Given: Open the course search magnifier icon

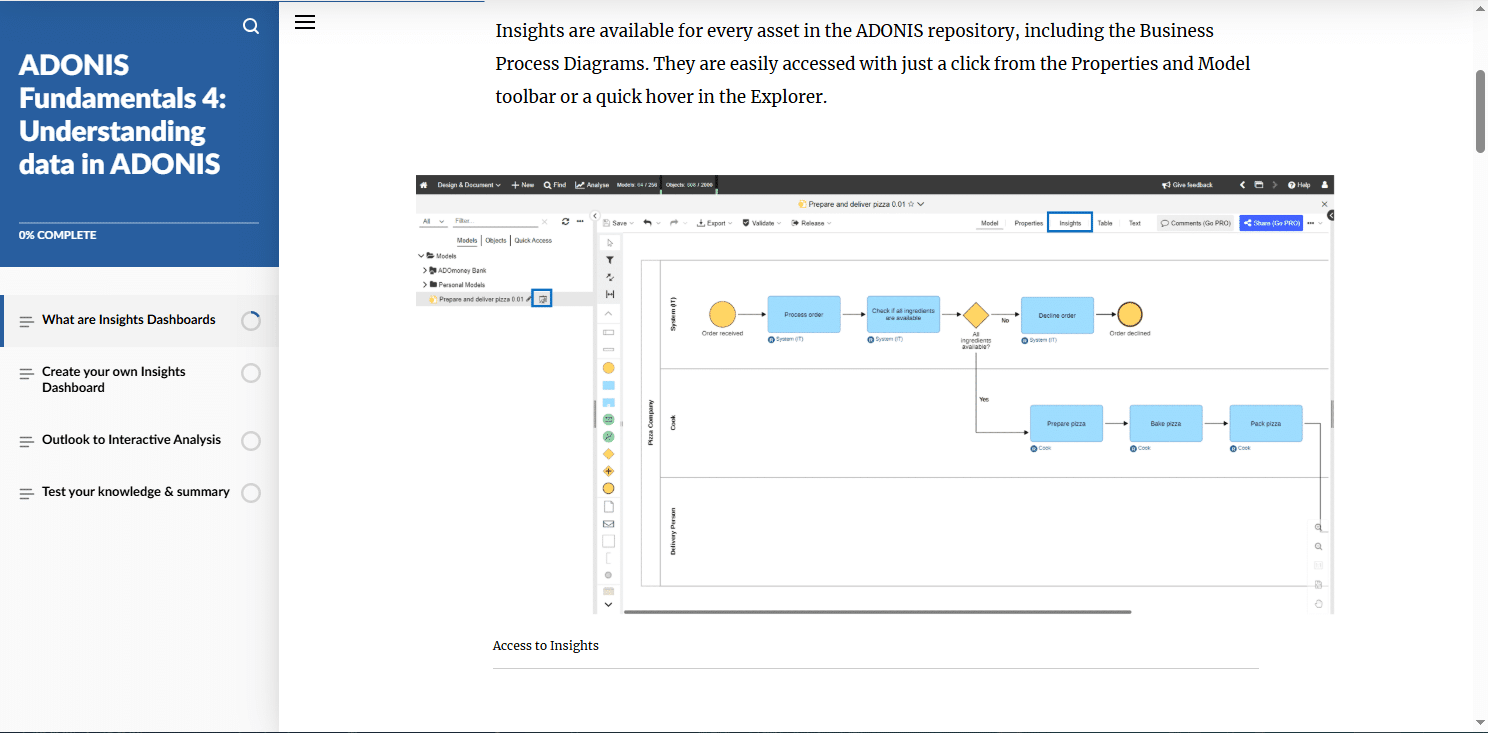Looking at the screenshot, I should tap(251, 26).
